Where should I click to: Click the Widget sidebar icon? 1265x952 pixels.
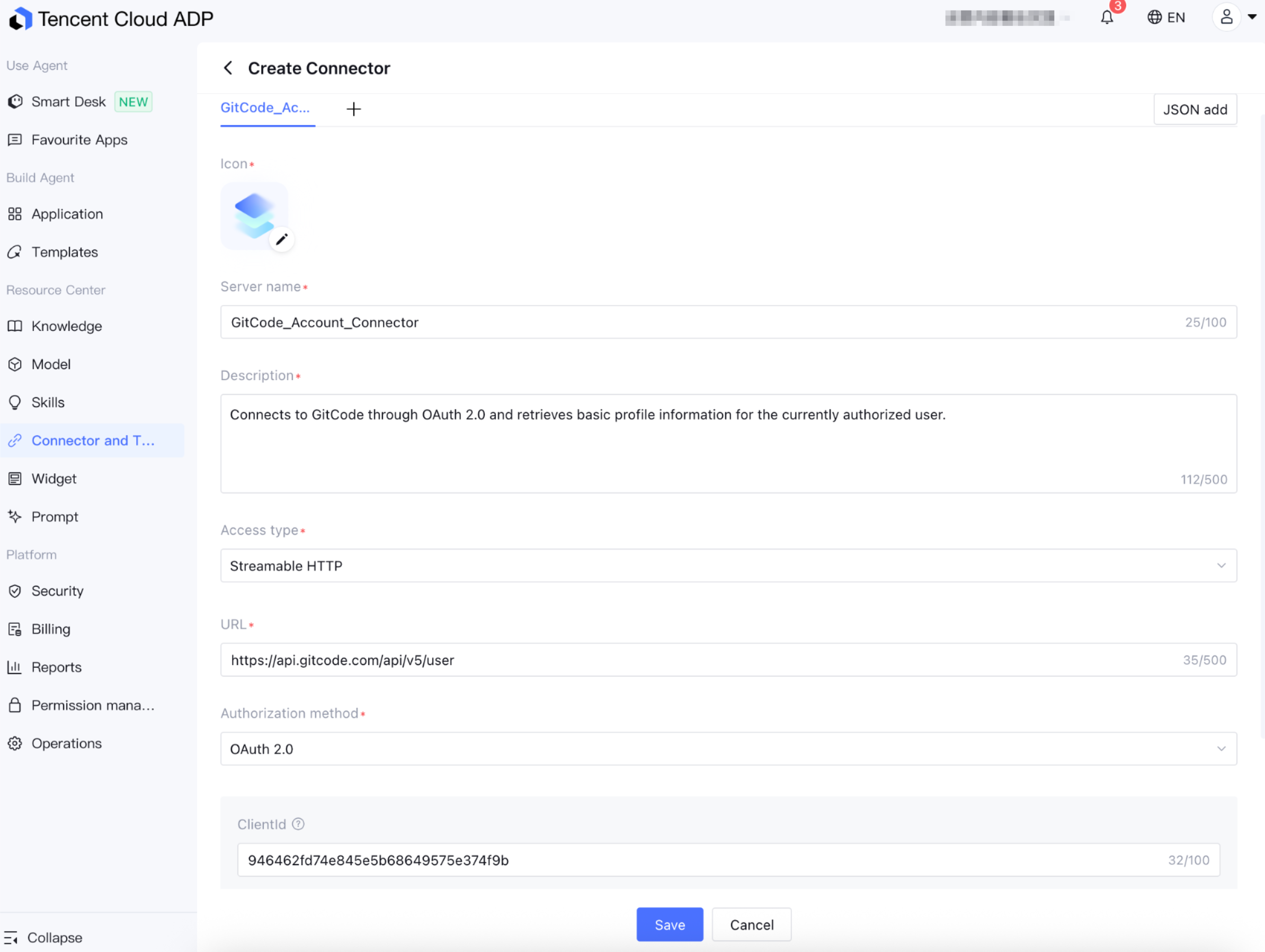coord(15,479)
